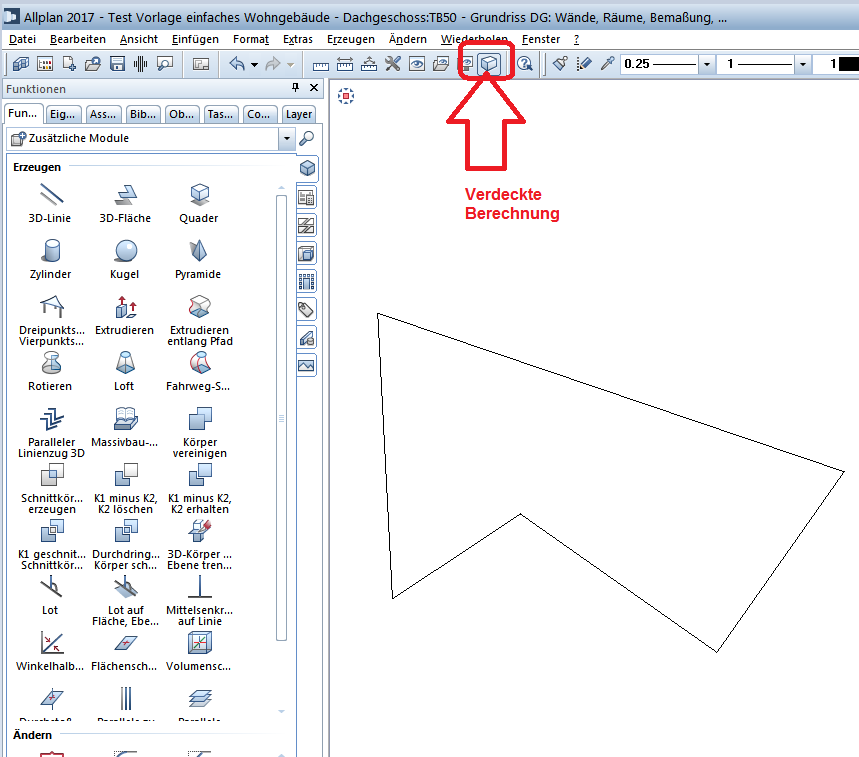Switch to the Layer tab

click(299, 114)
